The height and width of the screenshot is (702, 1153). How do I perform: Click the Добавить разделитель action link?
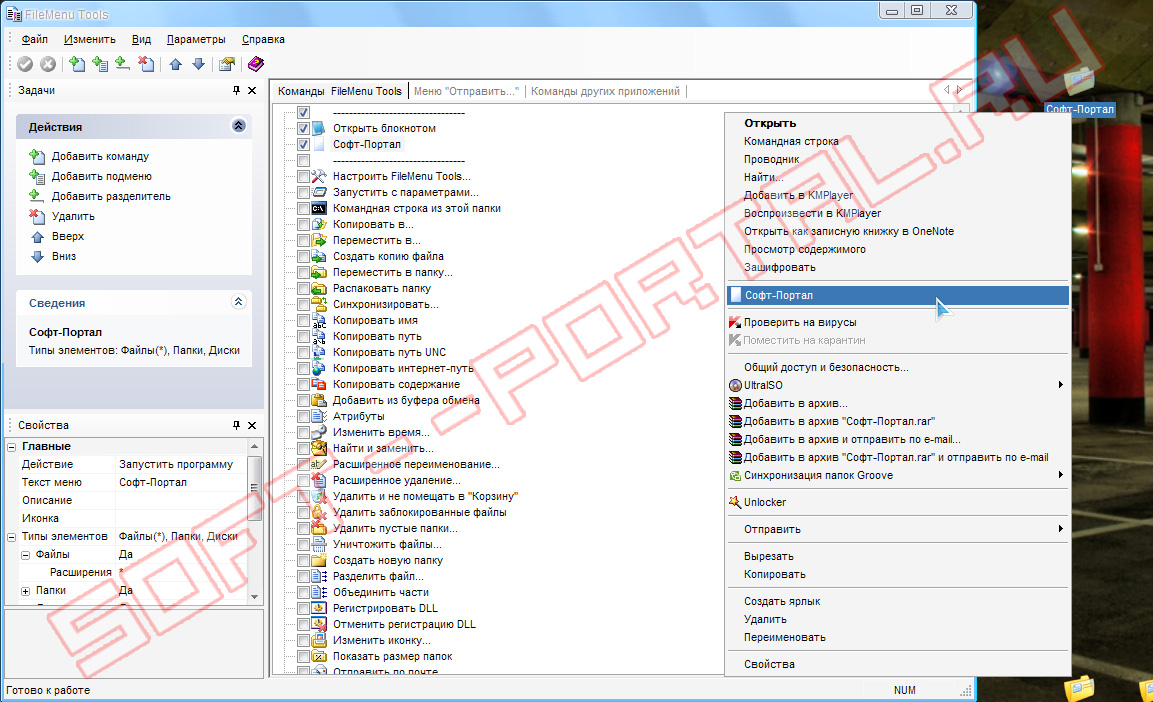[111, 196]
